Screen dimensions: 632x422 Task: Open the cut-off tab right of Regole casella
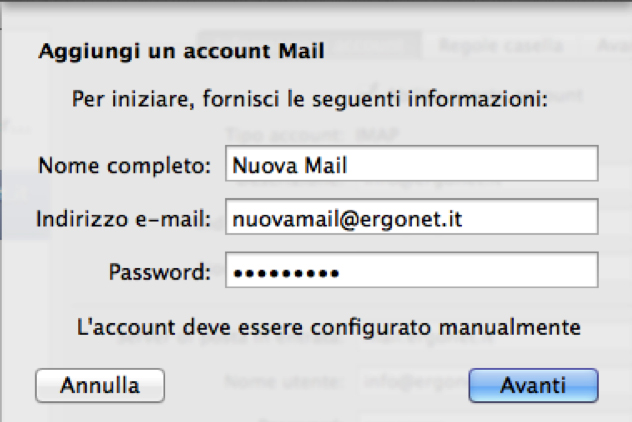click(612, 45)
